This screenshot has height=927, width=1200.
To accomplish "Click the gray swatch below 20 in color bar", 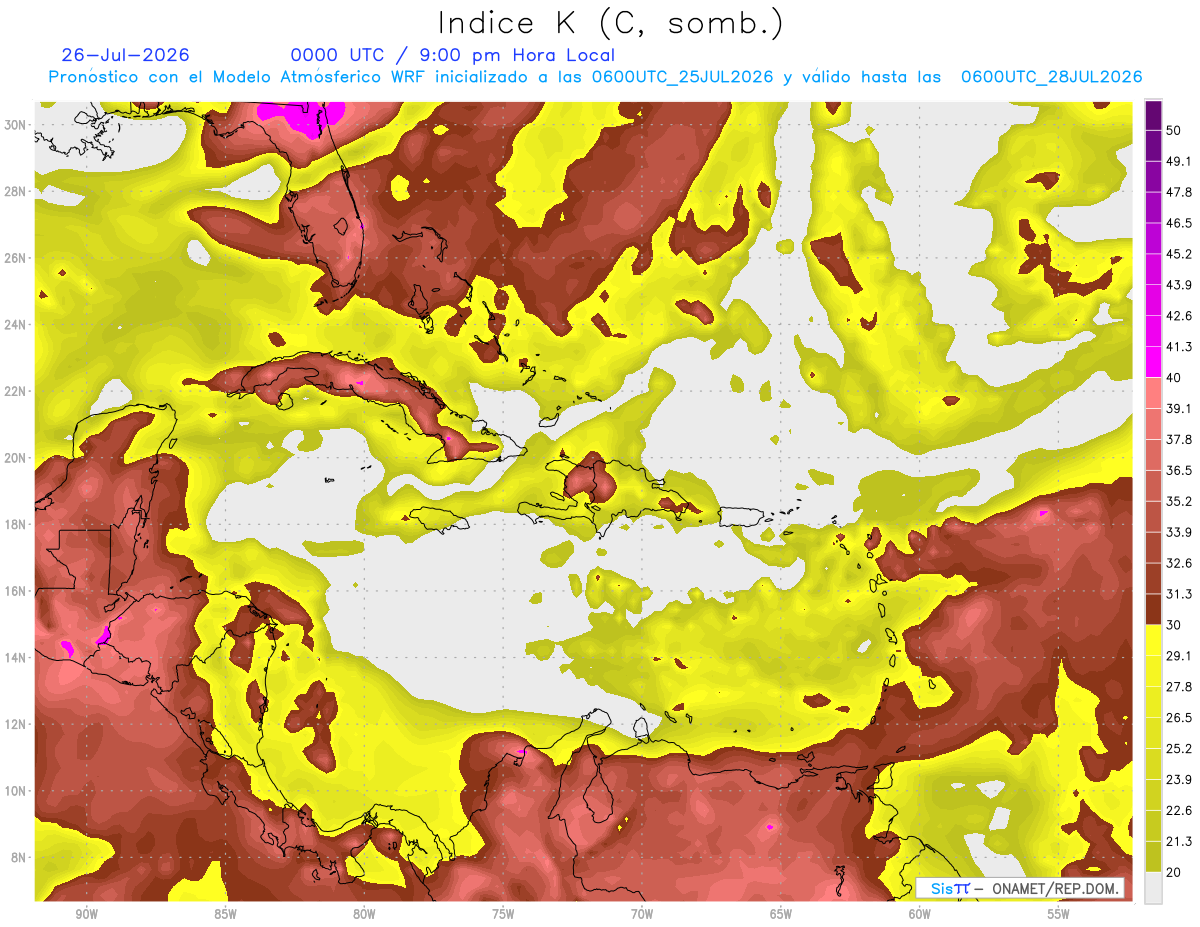I will pyautogui.click(x=1153, y=887).
